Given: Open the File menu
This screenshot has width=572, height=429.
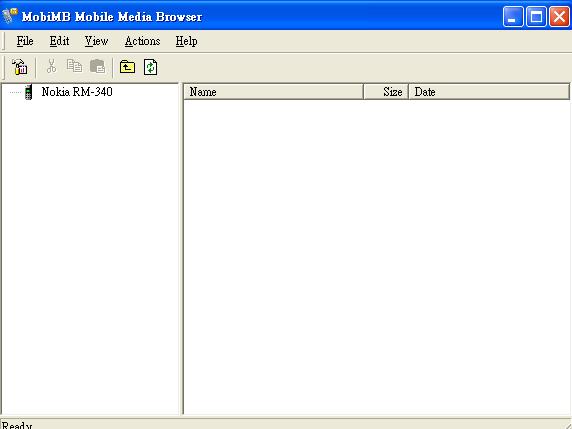Looking at the screenshot, I should pyautogui.click(x=25, y=41).
